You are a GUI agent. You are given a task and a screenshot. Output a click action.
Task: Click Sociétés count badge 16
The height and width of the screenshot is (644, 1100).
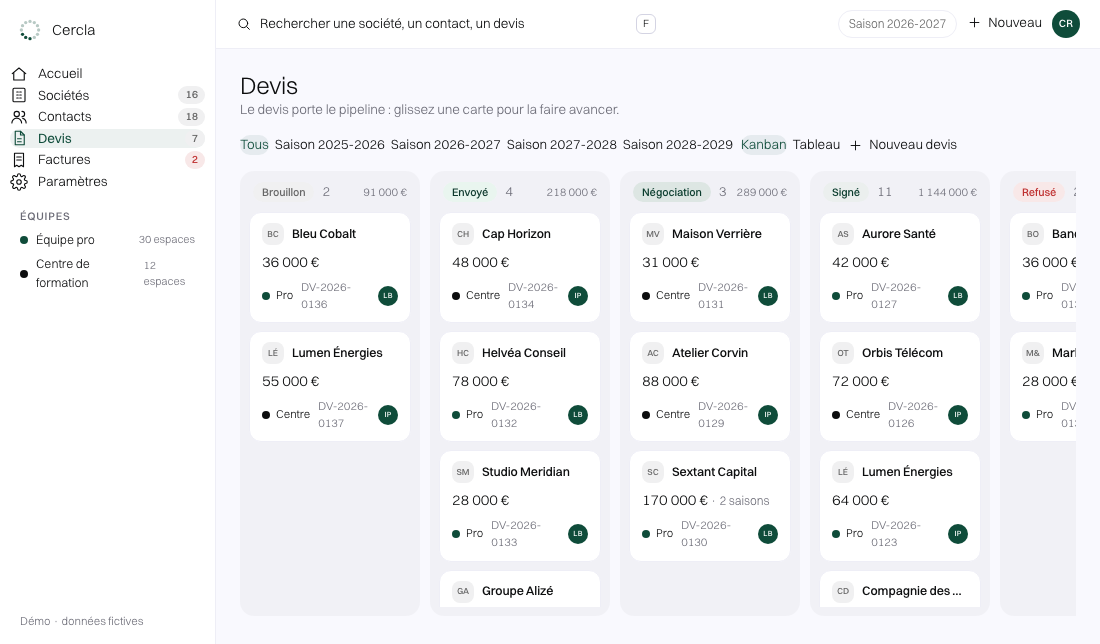[x=192, y=95]
